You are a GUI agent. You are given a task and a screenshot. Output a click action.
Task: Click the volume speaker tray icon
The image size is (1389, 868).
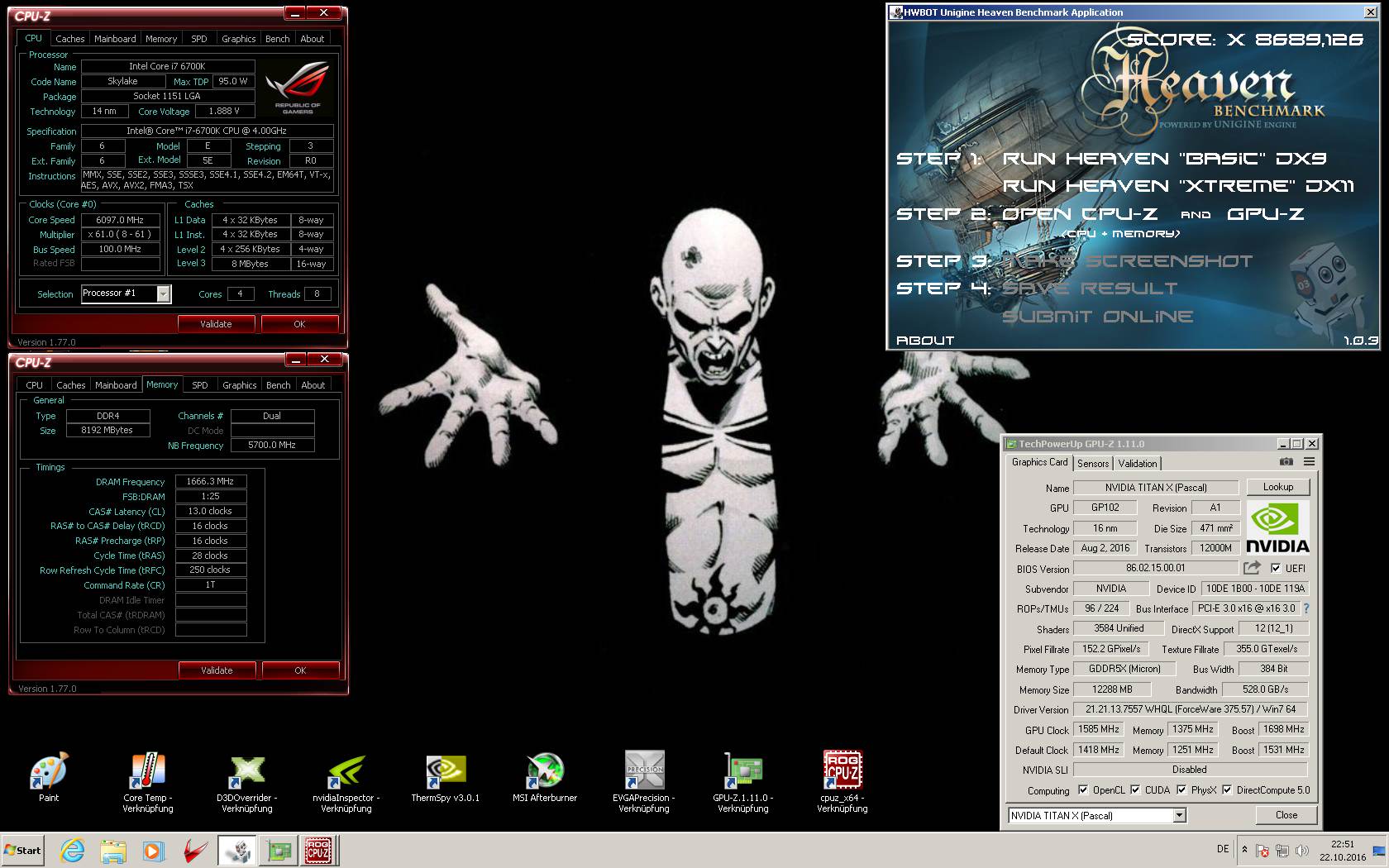(x=1302, y=851)
